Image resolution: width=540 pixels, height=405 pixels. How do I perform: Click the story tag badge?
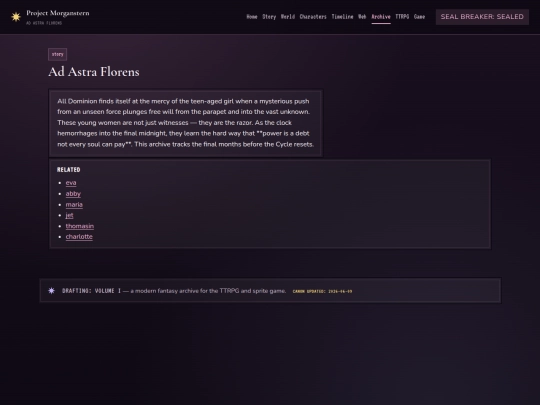pos(58,54)
